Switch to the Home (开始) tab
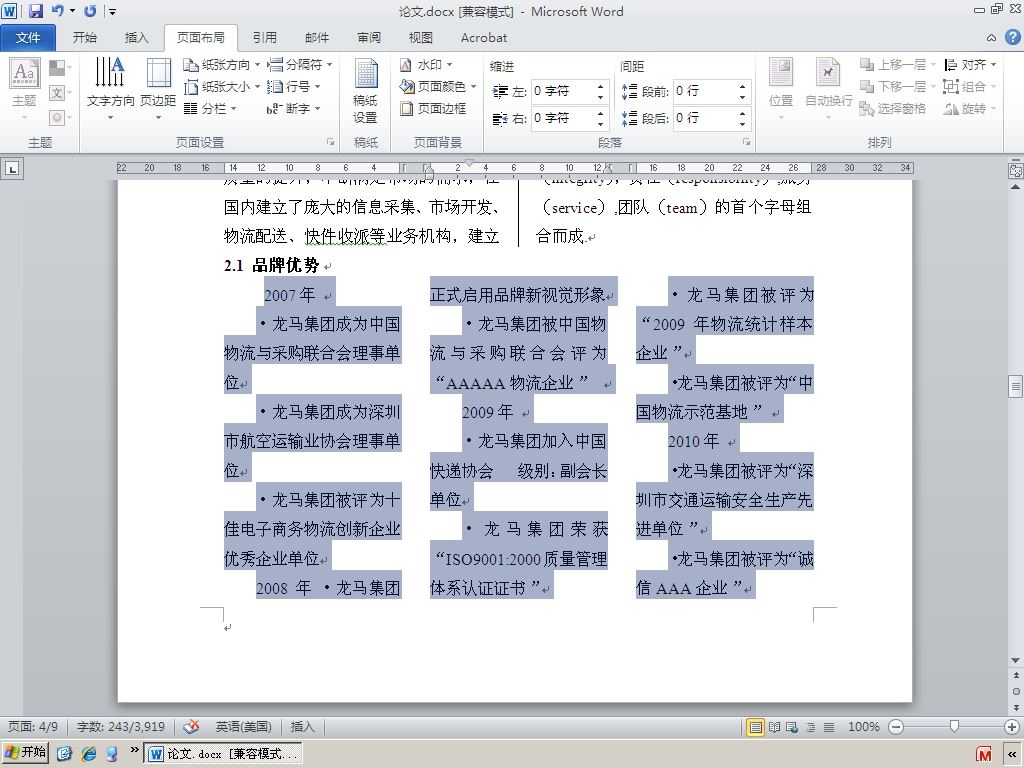This screenshot has height=768, width=1024. (x=85, y=38)
